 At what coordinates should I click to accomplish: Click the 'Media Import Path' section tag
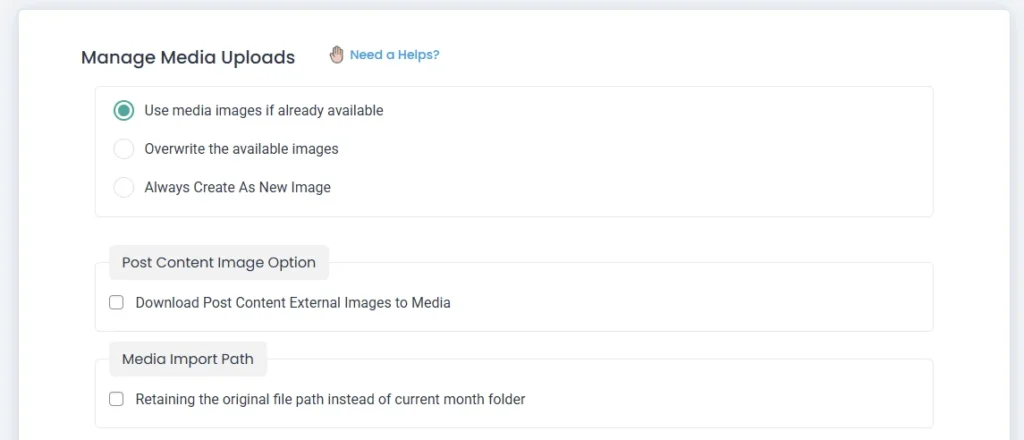[188, 359]
